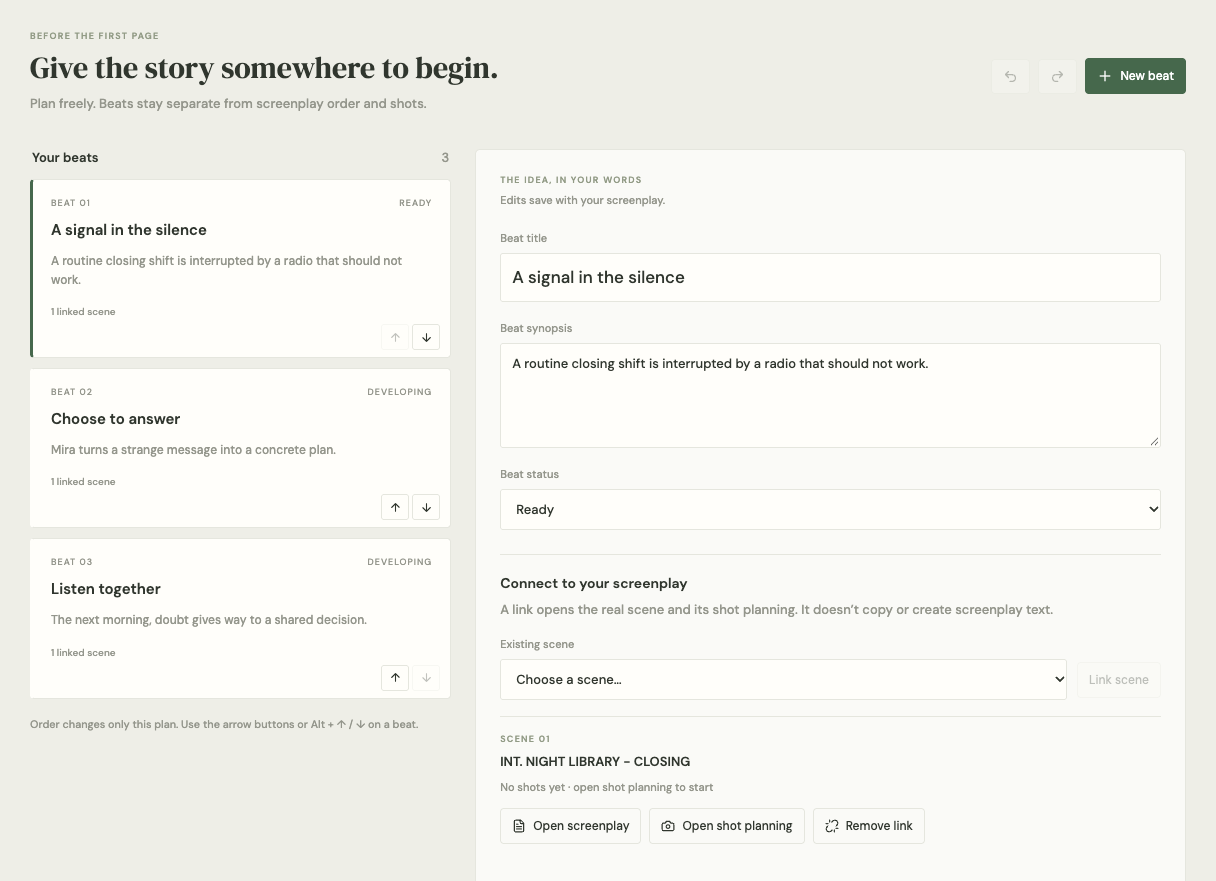Screen dimensions: 1216x881
Task: Click '1 linked scene' under Beat 03
Action: tap(83, 653)
